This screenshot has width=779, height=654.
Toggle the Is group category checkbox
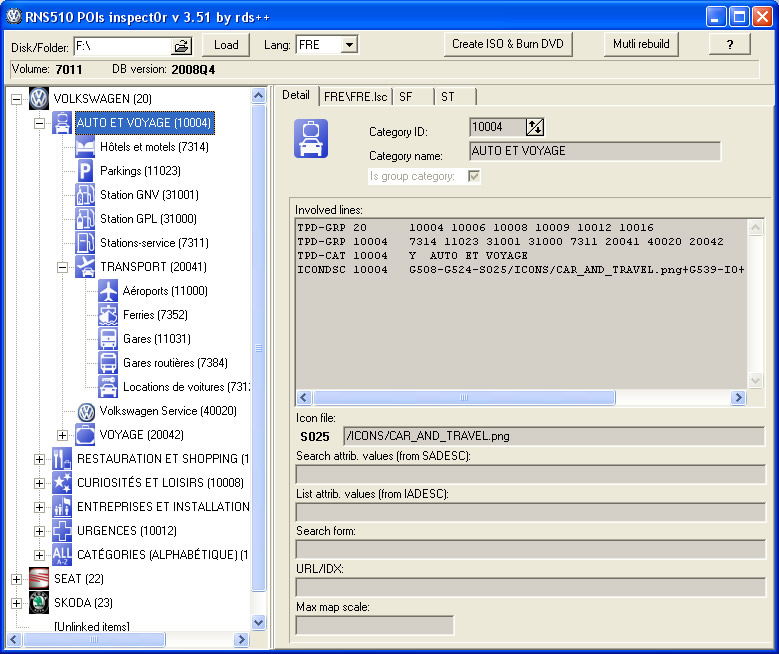click(x=474, y=176)
